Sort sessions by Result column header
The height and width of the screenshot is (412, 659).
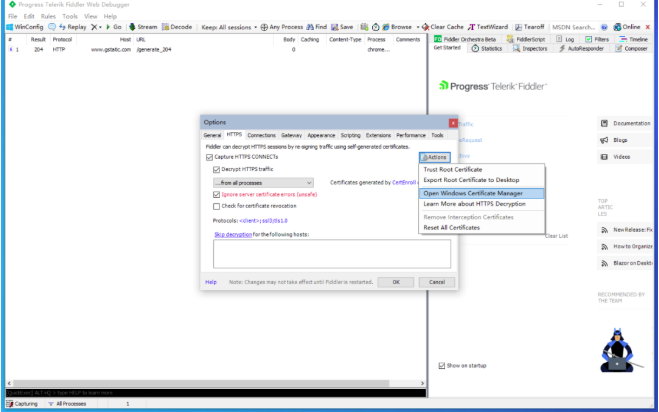pyautogui.click(x=38, y=40)
